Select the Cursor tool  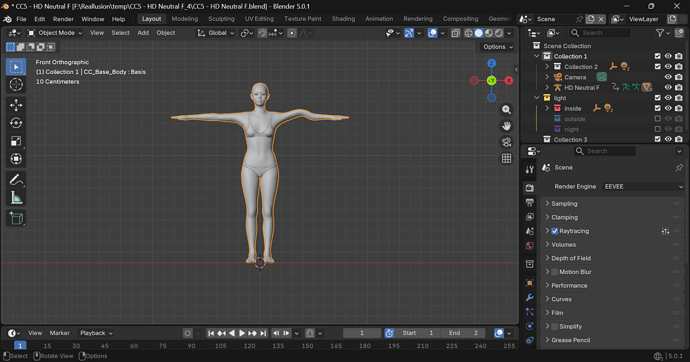click(x=16, y=84)
